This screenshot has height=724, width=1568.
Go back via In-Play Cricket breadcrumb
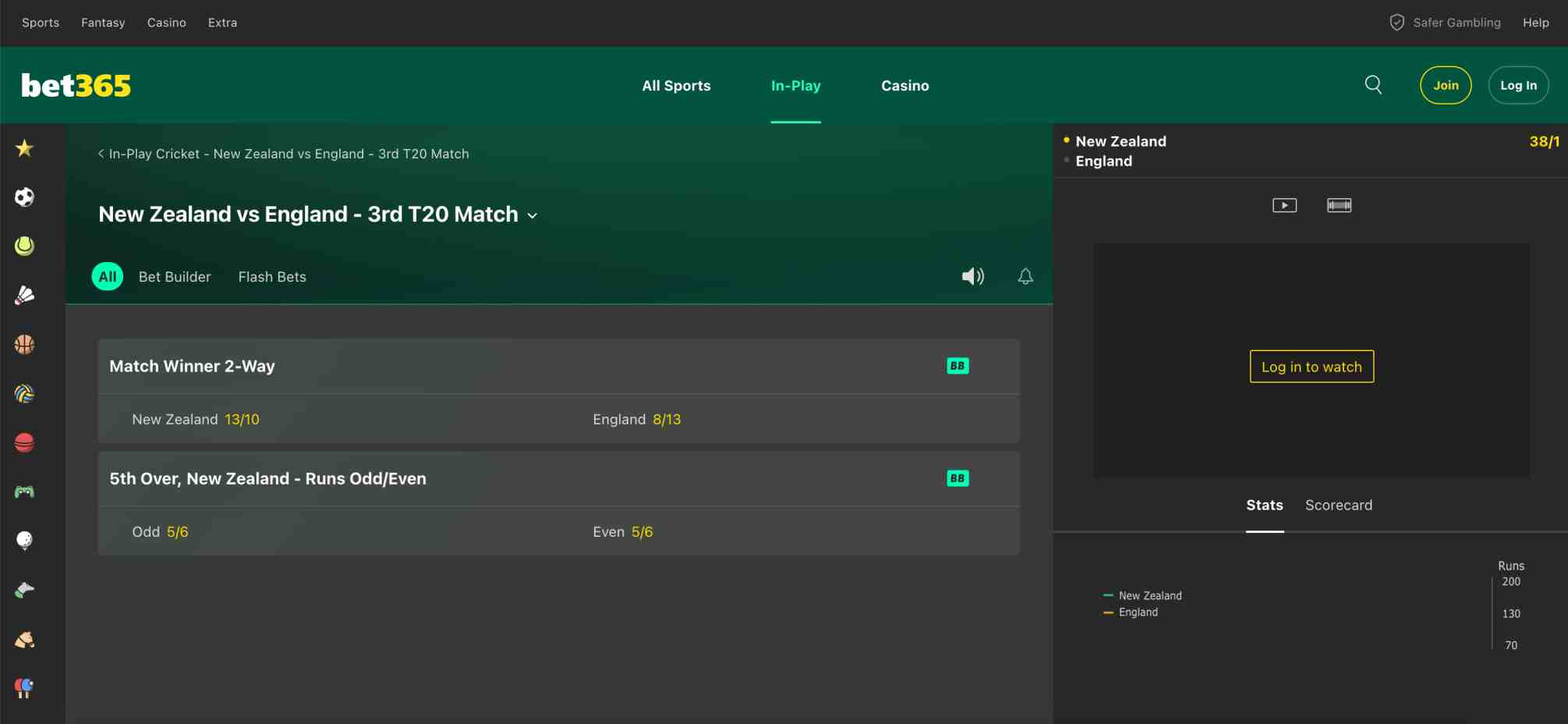(154, 154)
